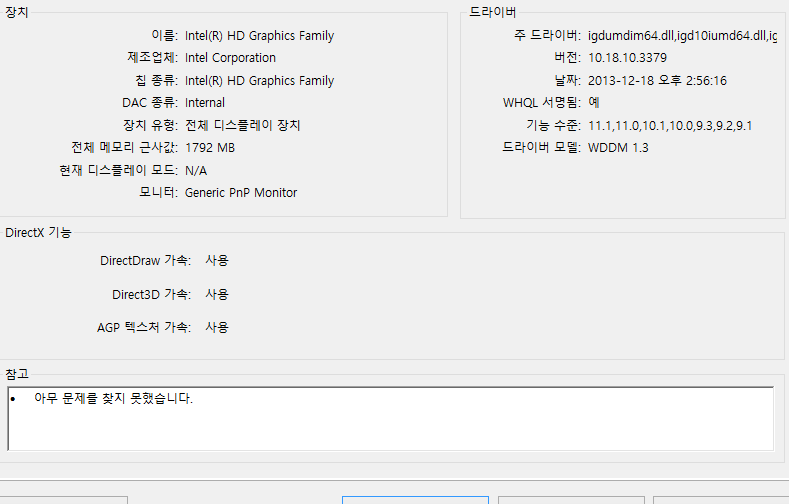Click the display mode value N/A
The width and height of the screenshot is (789, 504).
pyautogui.click(x=196, y=171)
